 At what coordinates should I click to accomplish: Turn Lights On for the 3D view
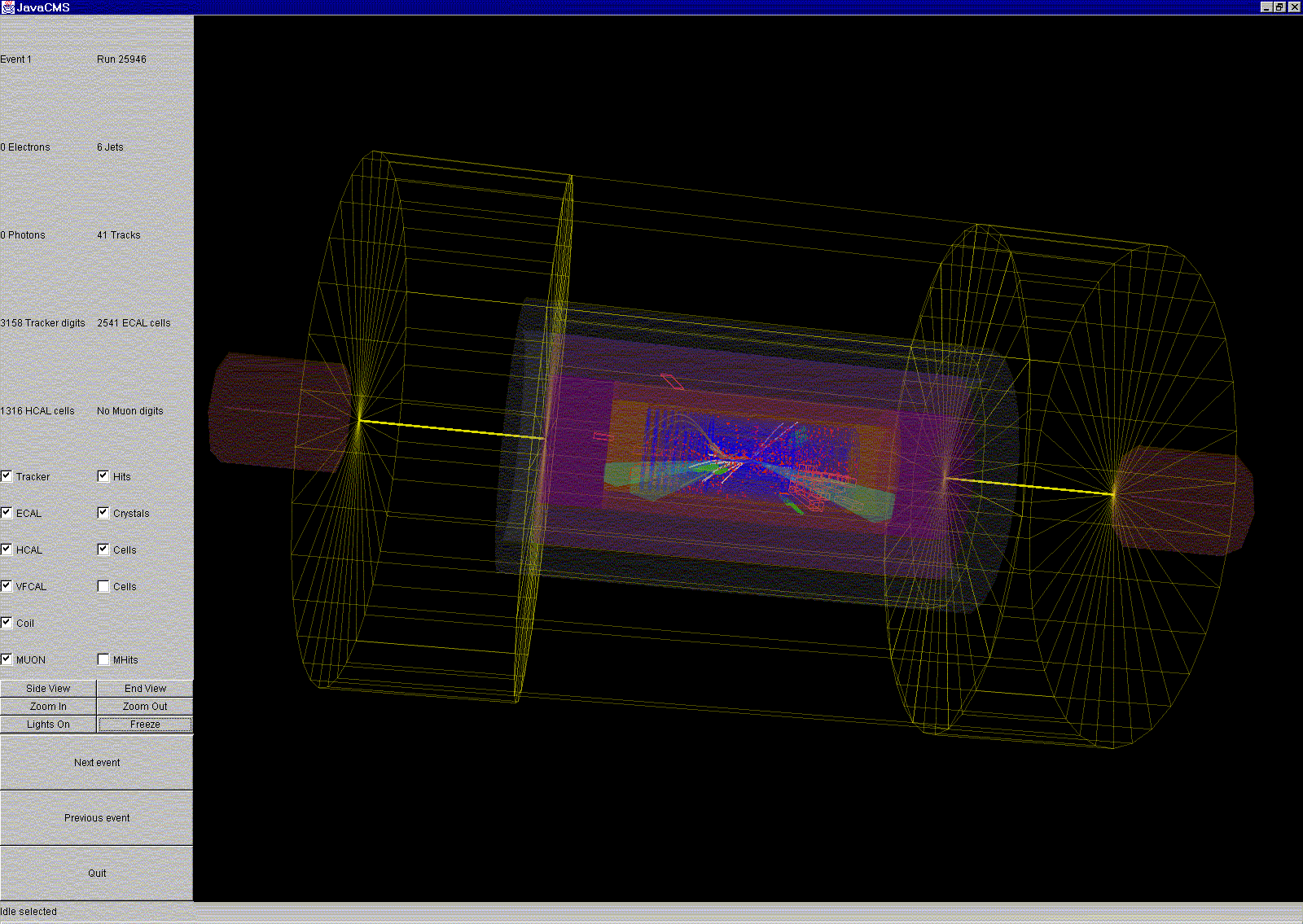[48, 724]
